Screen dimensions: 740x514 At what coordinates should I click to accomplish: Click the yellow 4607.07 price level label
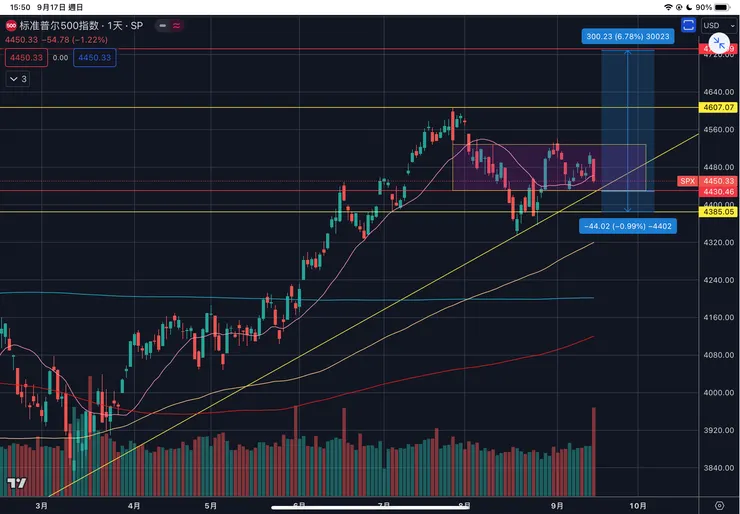click(x=719, y=107)
